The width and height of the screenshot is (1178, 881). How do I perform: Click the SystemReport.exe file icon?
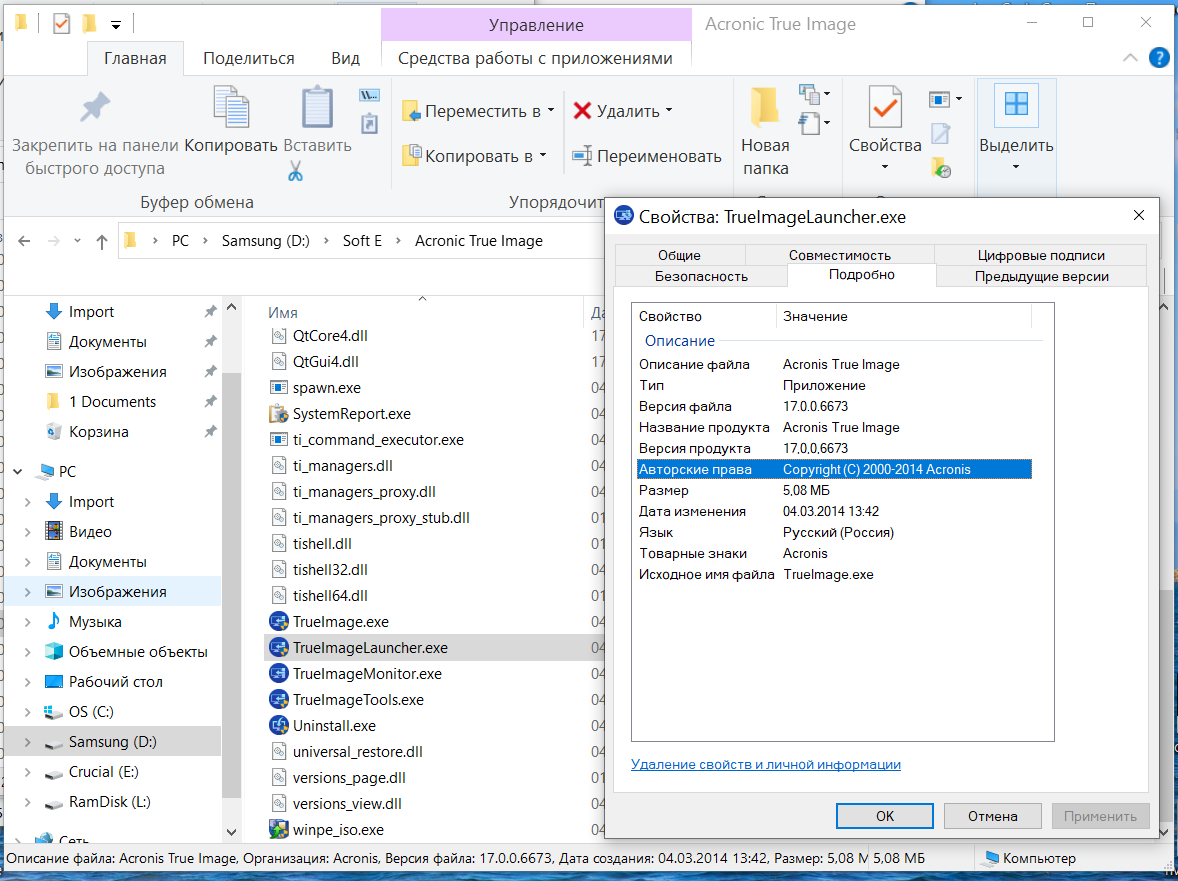[279, 414]
